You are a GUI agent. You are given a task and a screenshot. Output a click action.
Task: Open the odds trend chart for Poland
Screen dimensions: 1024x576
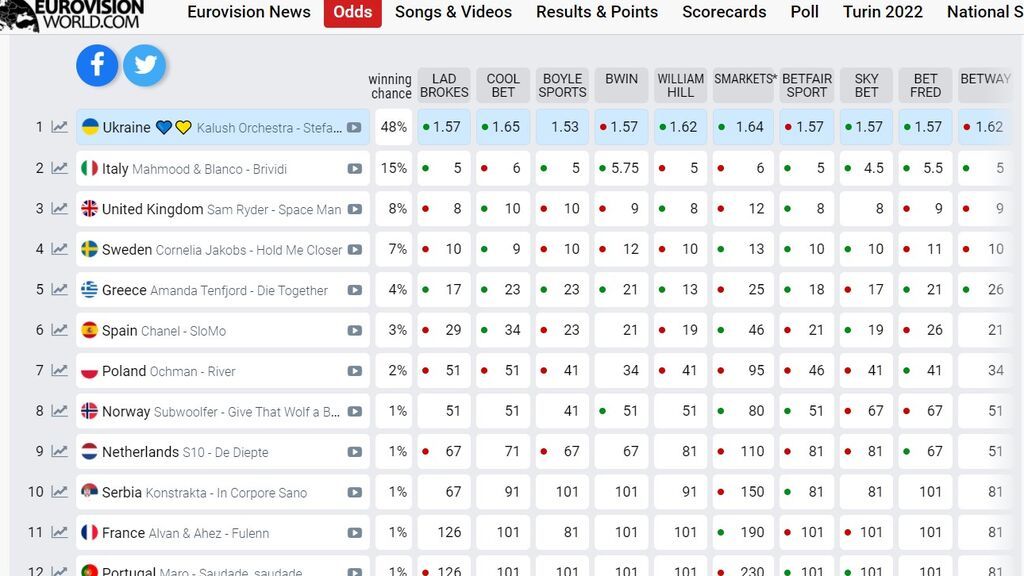coord(59,370)
